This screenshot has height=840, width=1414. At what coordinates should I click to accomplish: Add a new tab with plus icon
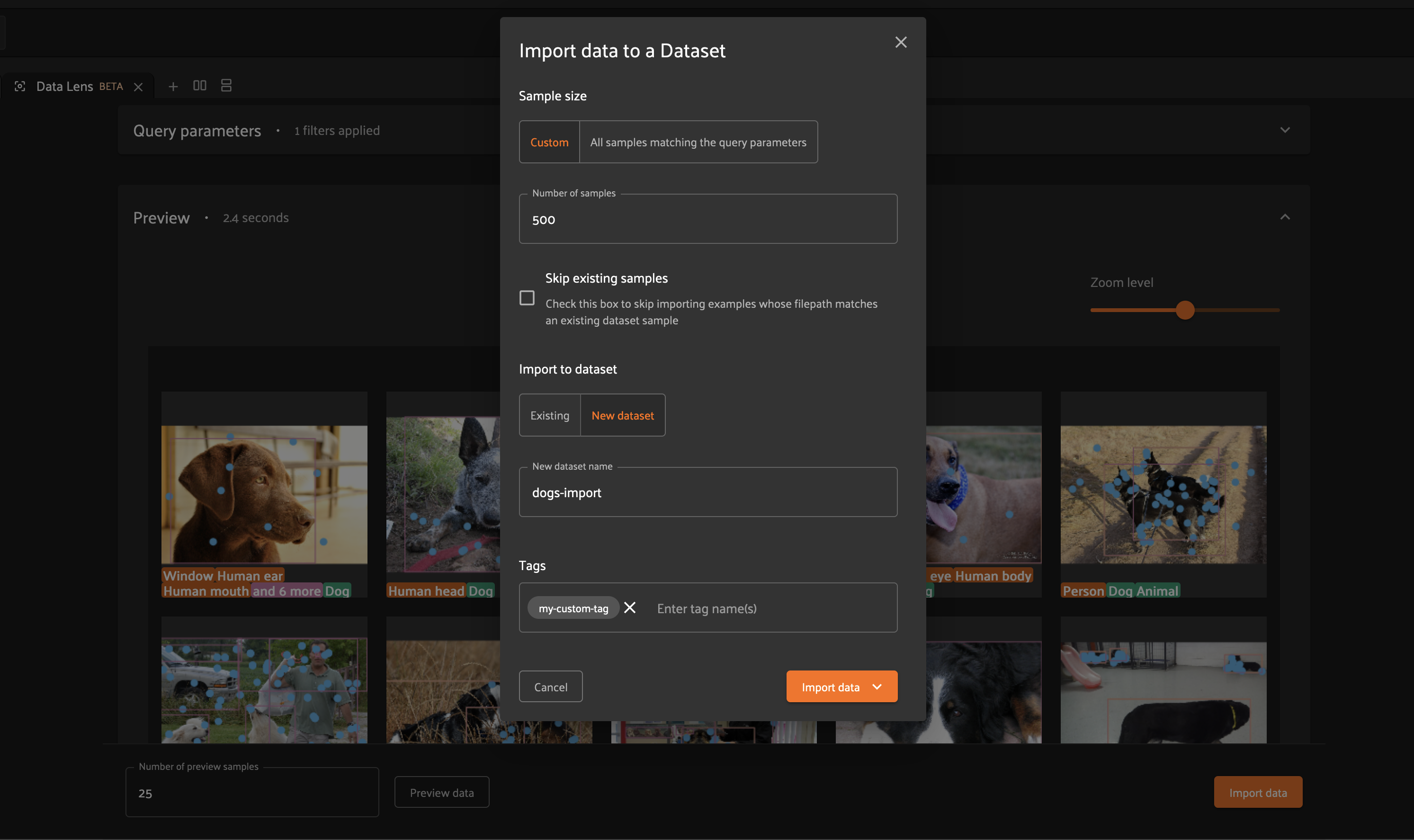[173, 86]
